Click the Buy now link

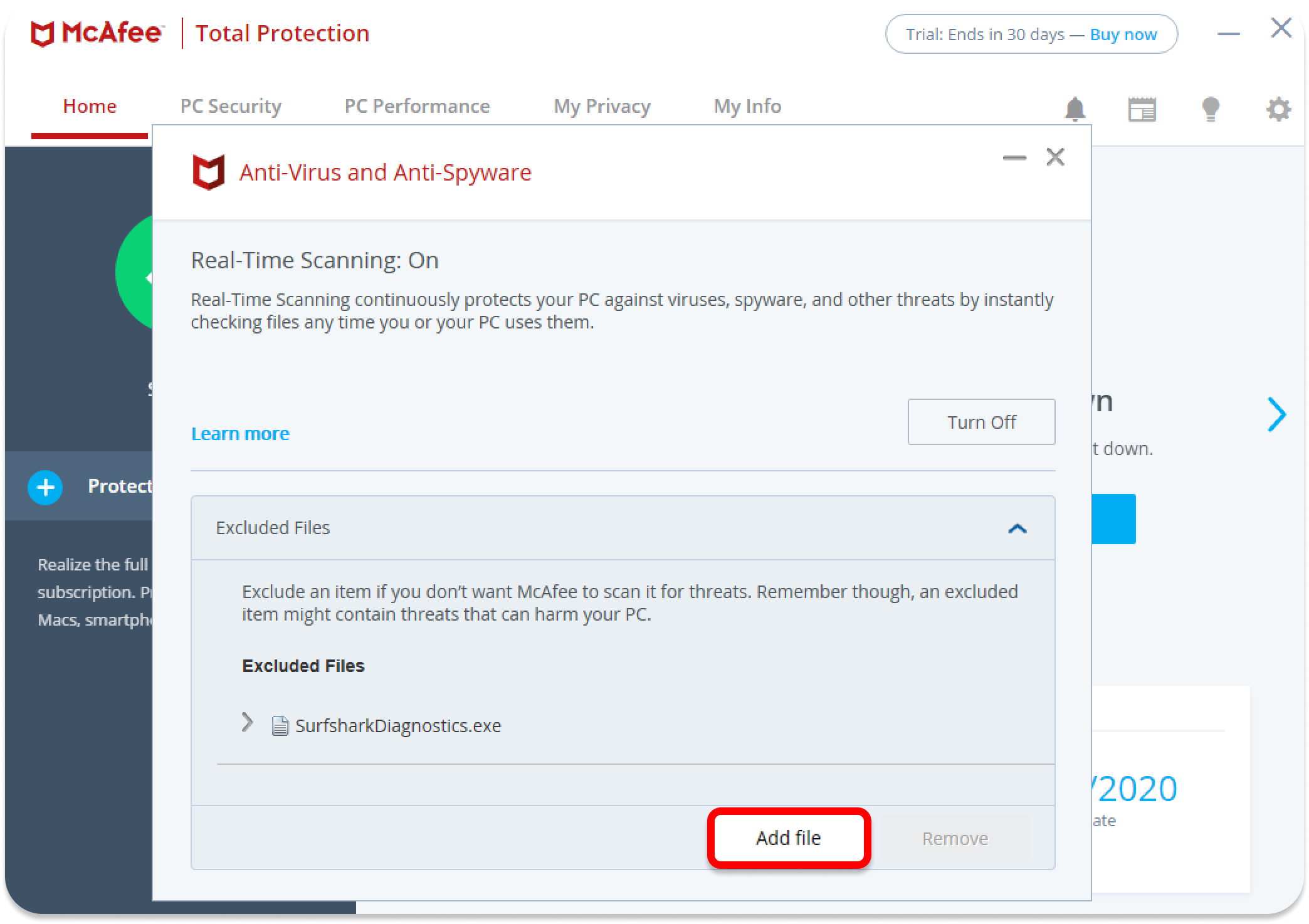pos(1123,34)
